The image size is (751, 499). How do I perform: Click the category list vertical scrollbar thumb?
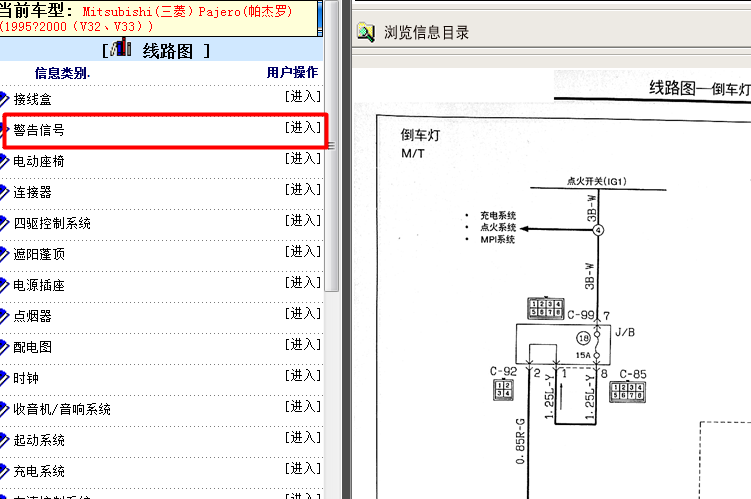click(331, 146)
